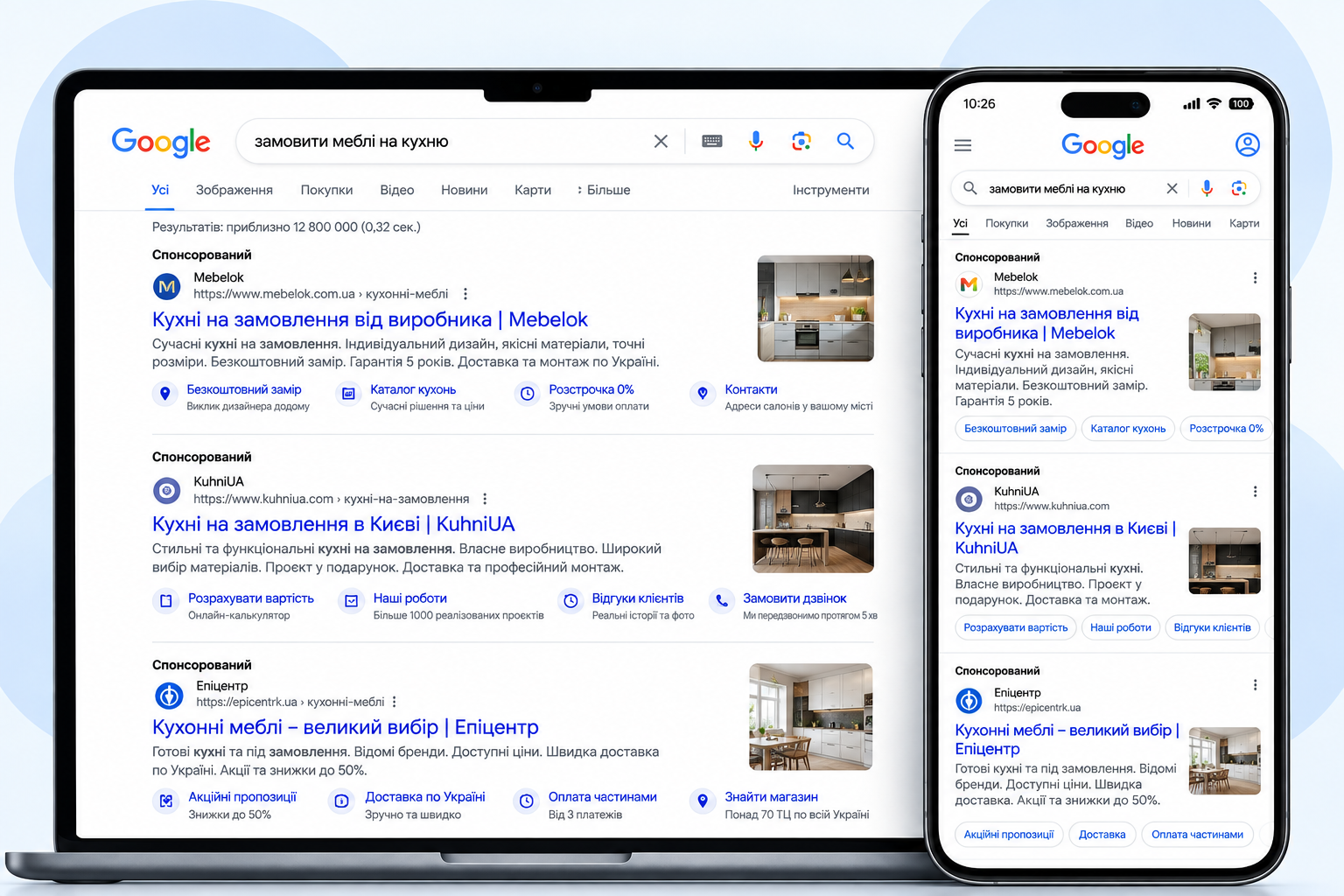Image resolution: width=1344 pixels, height=896 pixels.
Task: Open the three-dot menu beside laptop Епіцентр URL
Action: point(395,702)
